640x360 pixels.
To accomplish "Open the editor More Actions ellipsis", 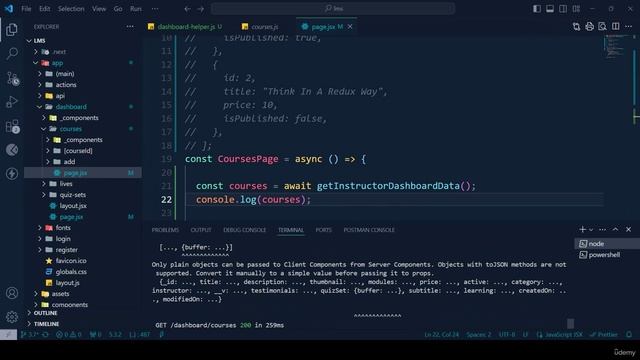I will [628, 27].
